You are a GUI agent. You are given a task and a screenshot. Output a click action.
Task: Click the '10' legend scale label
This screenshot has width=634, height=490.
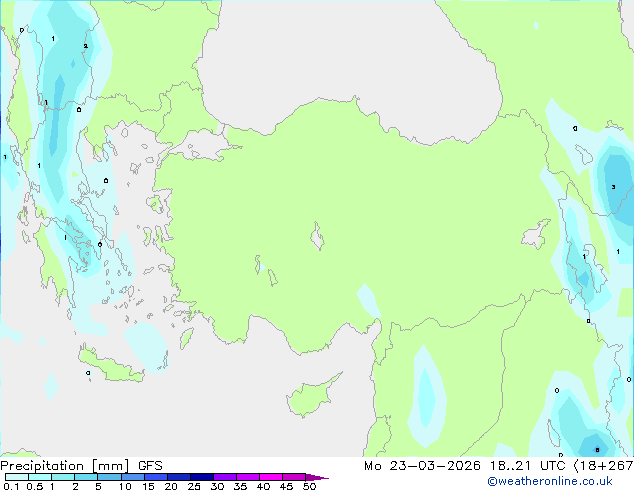[x=125, y=486]
